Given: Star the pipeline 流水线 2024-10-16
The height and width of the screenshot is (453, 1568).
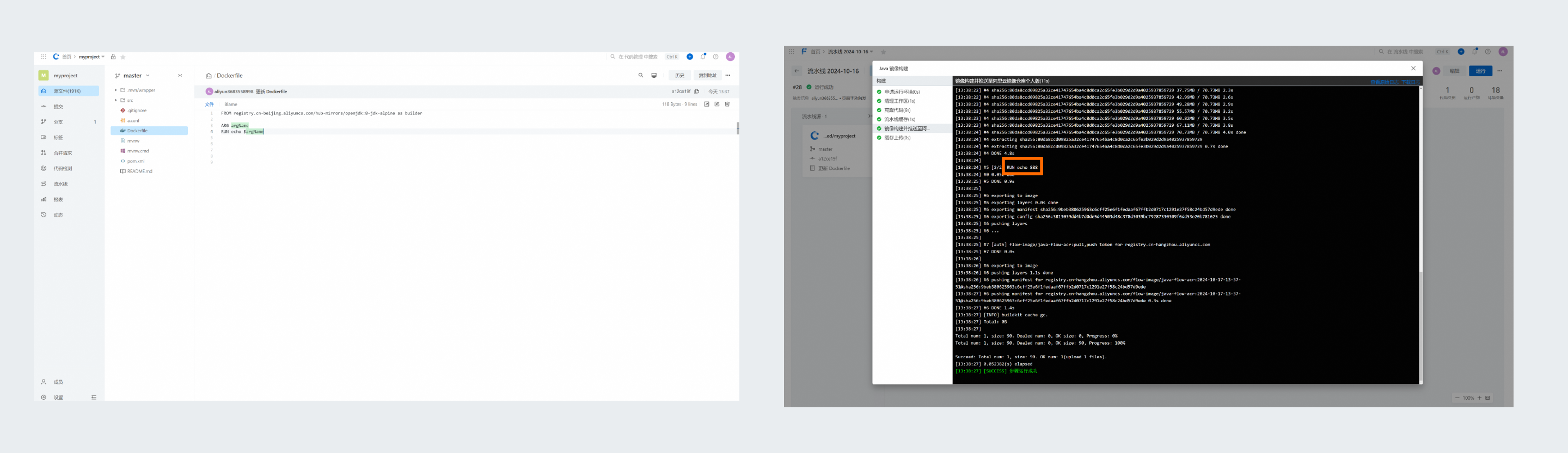Looking at the screenshot, I should coord(883,52).
